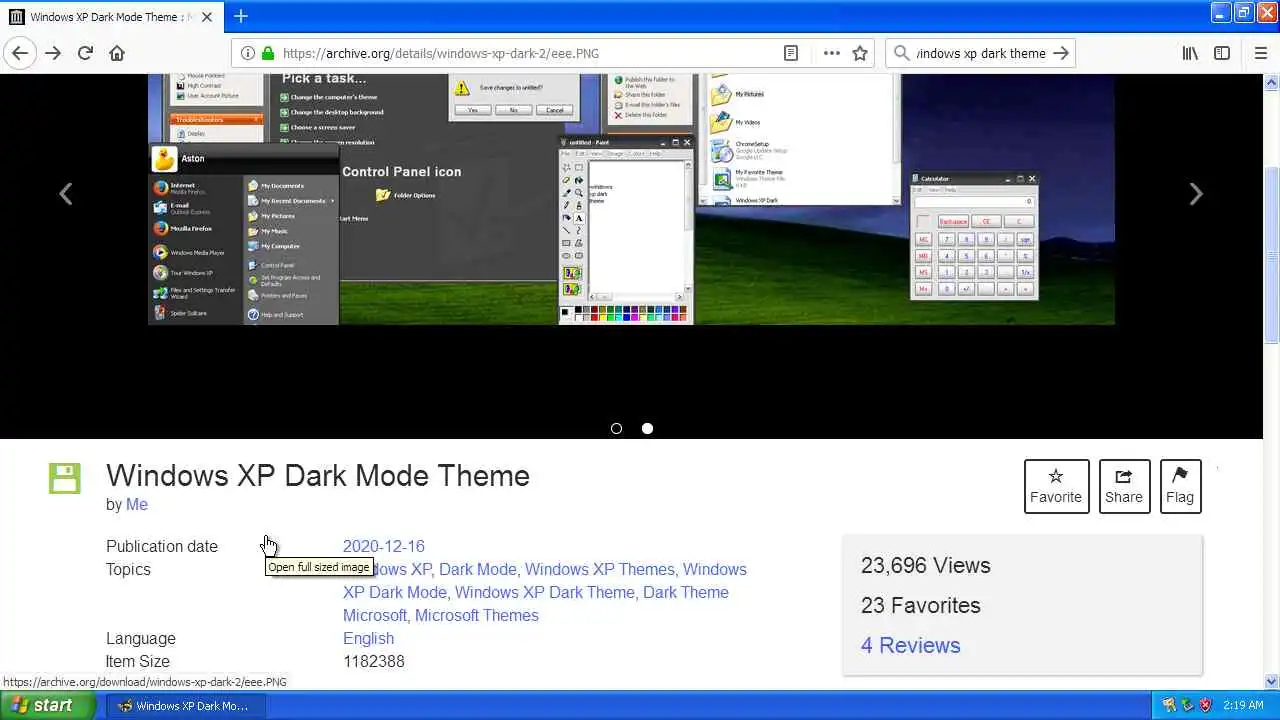This screenshot has height=720, width=1280.
Task: Go forward one page in browser
Action: click(53, 53)
